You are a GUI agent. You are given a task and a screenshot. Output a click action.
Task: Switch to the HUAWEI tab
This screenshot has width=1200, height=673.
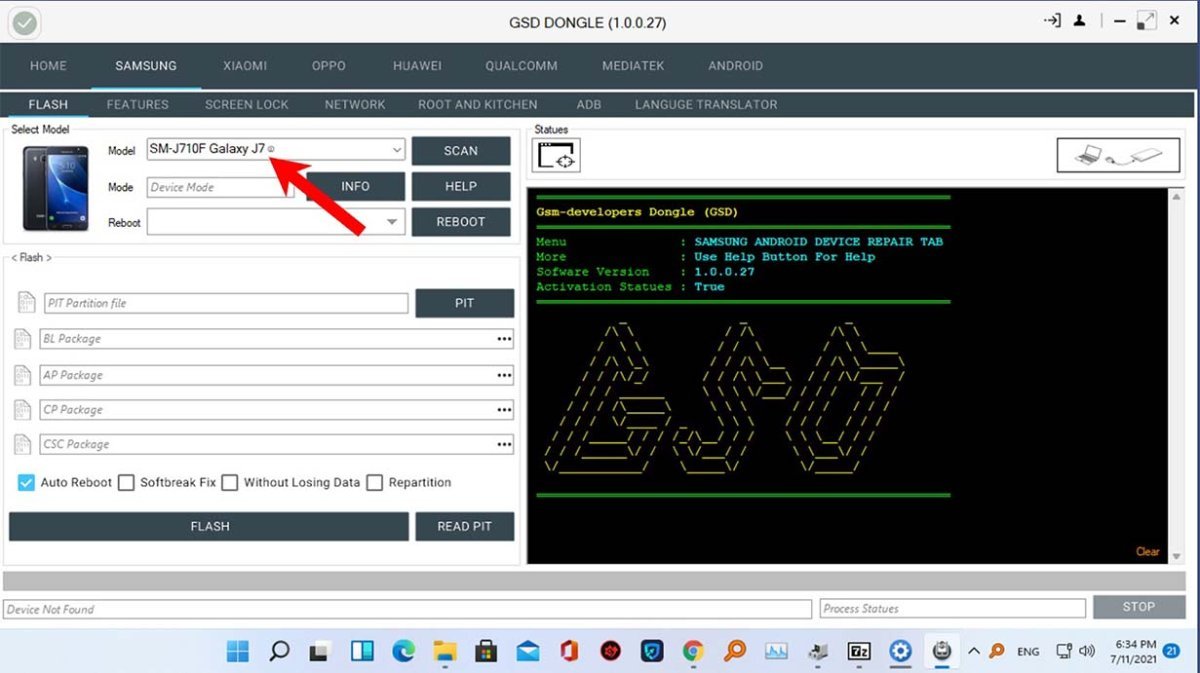point(417,66)
